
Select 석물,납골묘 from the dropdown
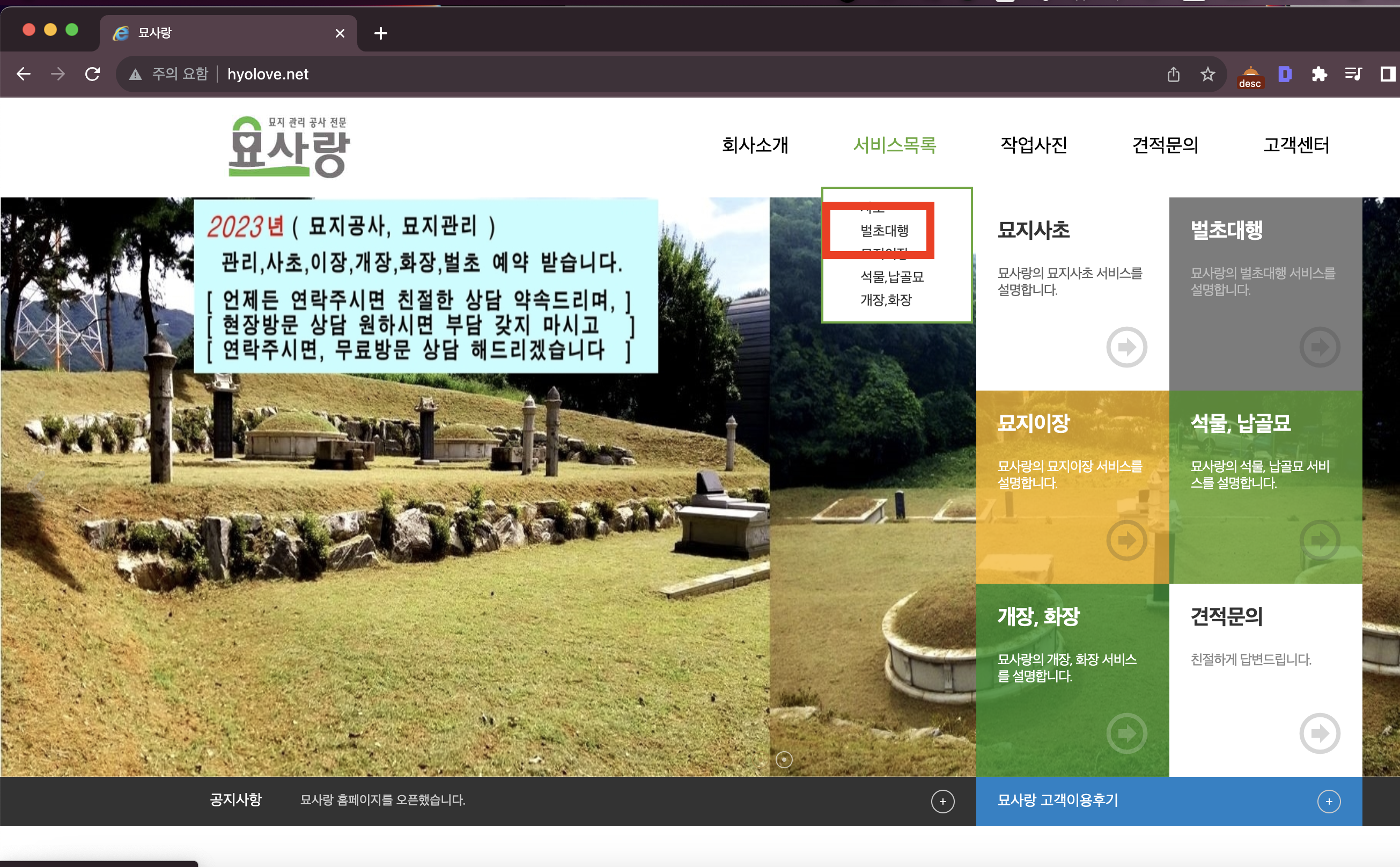tap(891, 277)
